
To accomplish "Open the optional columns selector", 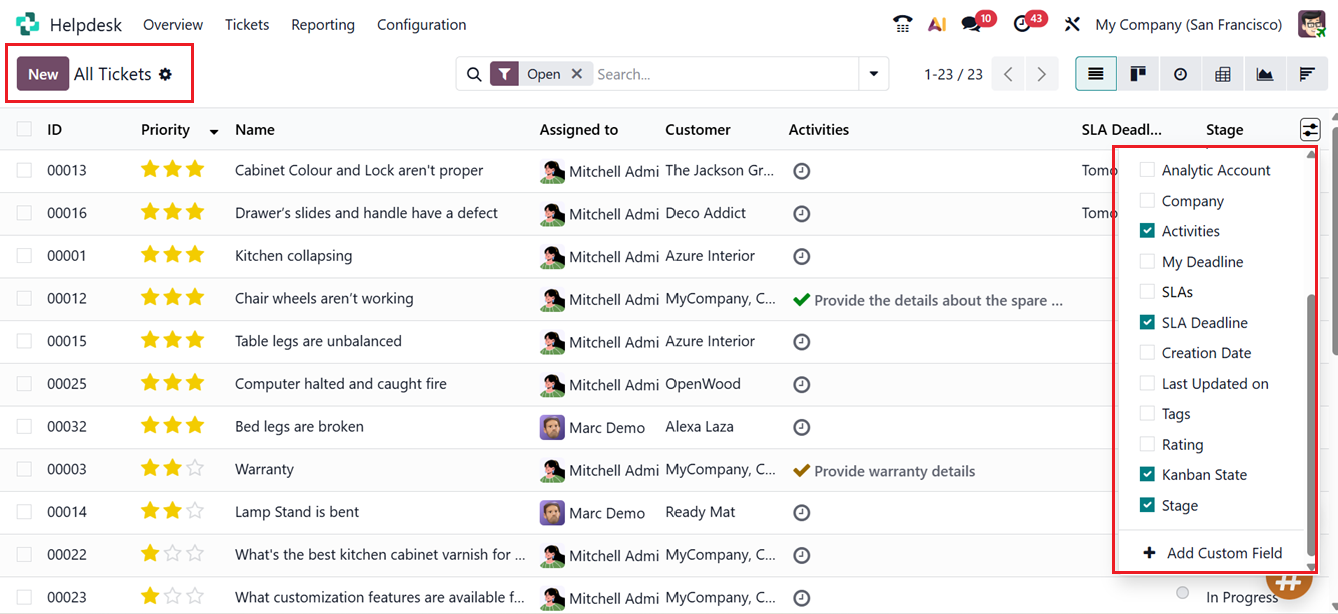I will [1310, 129].
